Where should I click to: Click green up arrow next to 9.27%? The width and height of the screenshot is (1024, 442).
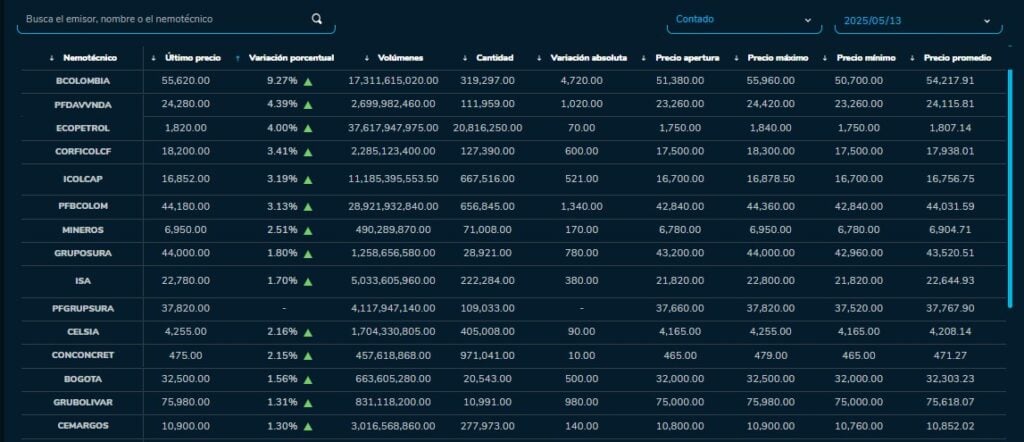pyautogui.click(x=308, y=82)
